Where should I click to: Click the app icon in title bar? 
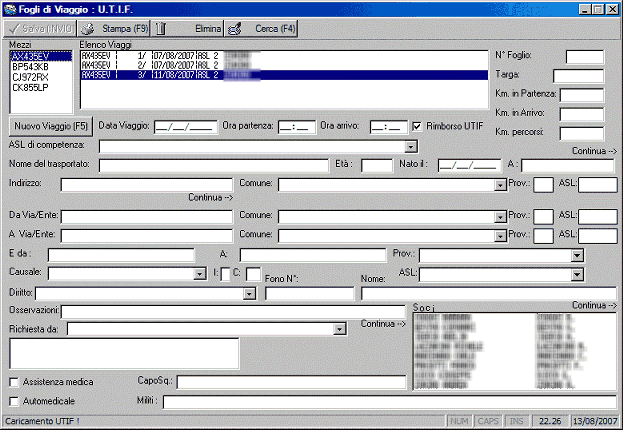pyautogui.click(x=10, y=8)
